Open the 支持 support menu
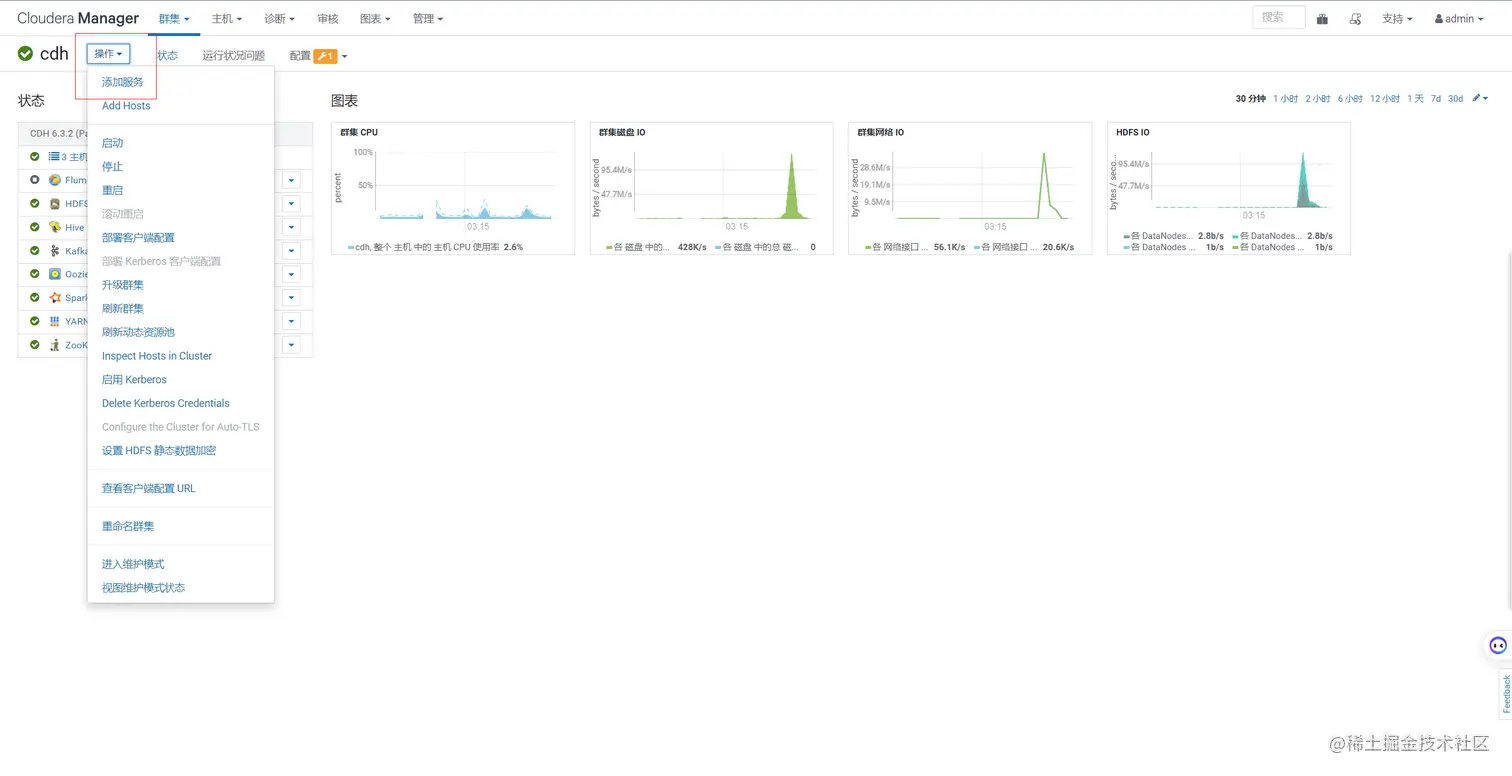The height and width of the screenshot is (776, 1512). [1397, 18]
